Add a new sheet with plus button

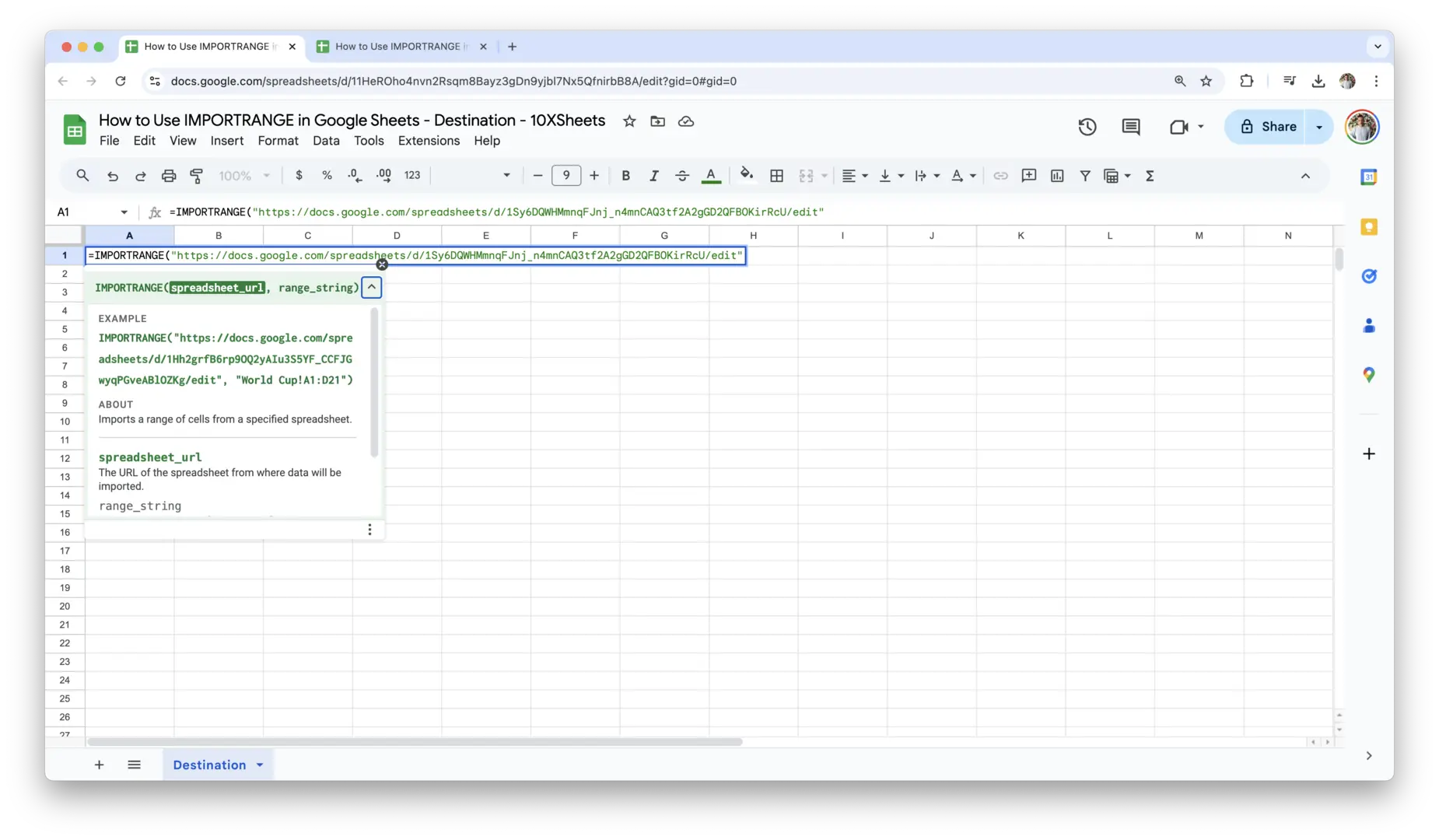[x=99, y=765]
